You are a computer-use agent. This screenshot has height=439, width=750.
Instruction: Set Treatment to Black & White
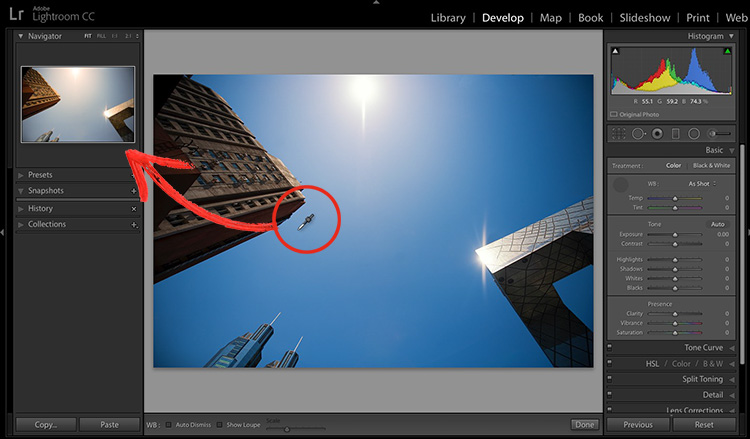tap(711, 165)
